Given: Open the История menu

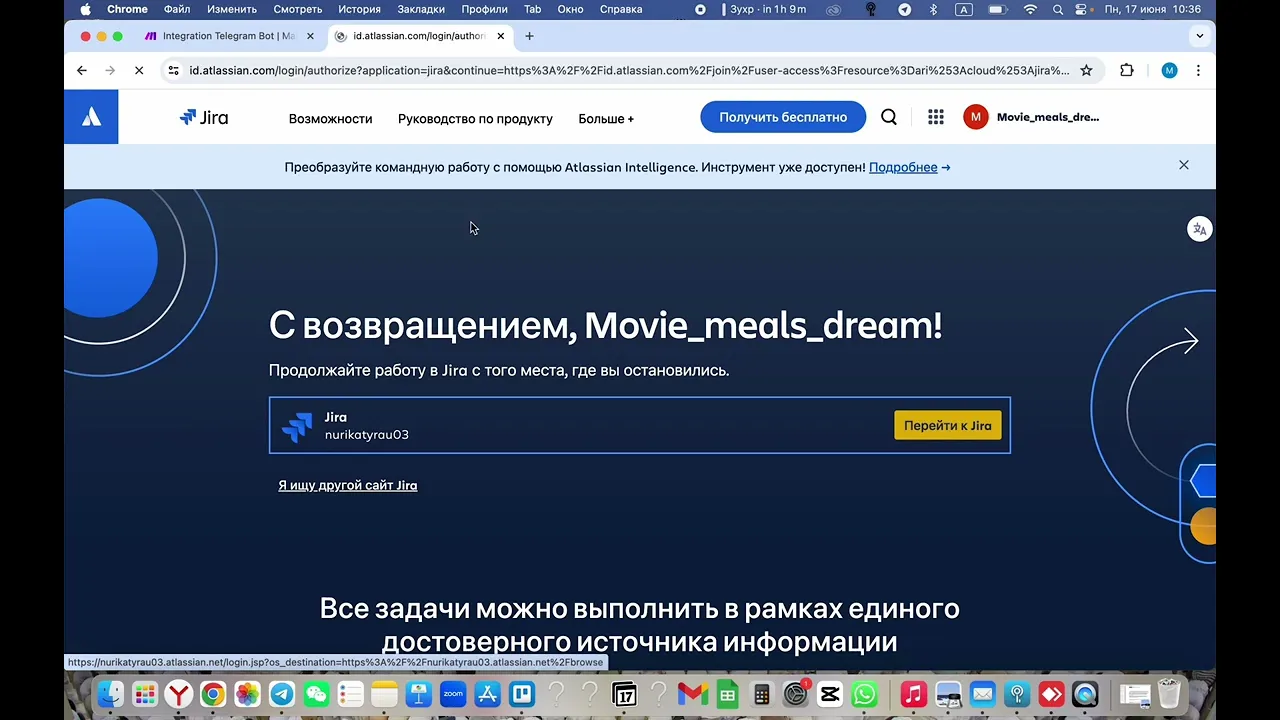Looking at the screenshot, I should tap(359, 9).
